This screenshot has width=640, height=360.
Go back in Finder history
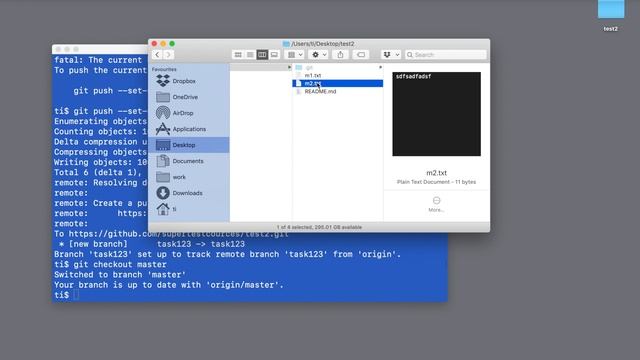pyautogui.click(x=157, y=55)
